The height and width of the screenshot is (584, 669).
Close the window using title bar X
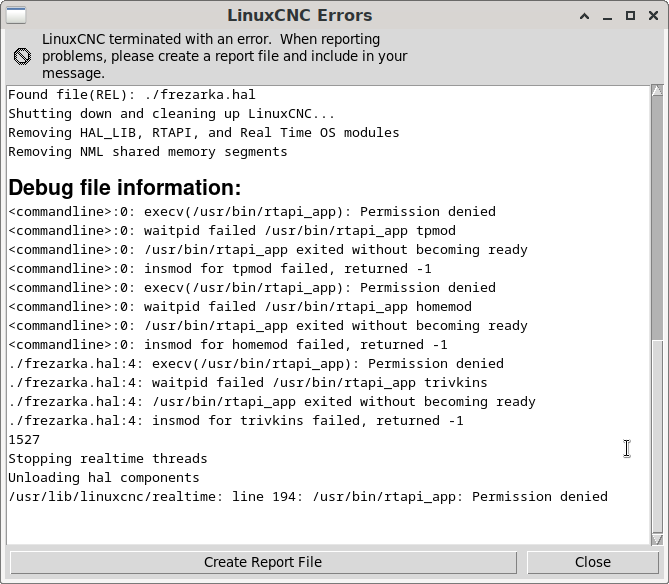[x=652, y=15]
